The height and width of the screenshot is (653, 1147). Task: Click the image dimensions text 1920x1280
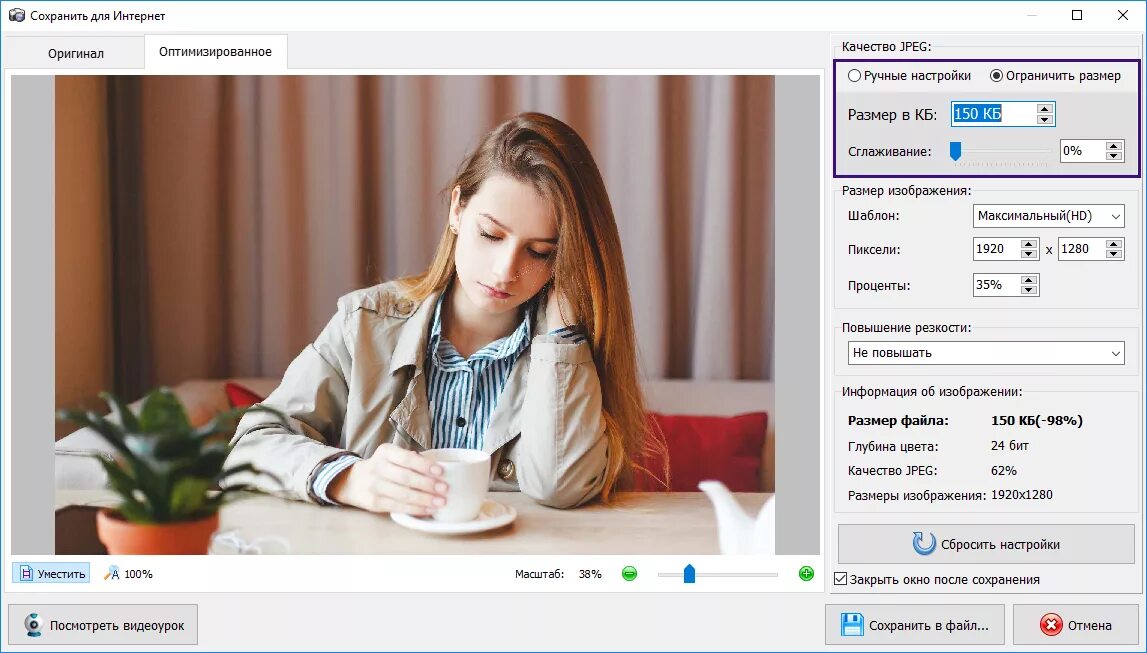tap(1022, 495)
